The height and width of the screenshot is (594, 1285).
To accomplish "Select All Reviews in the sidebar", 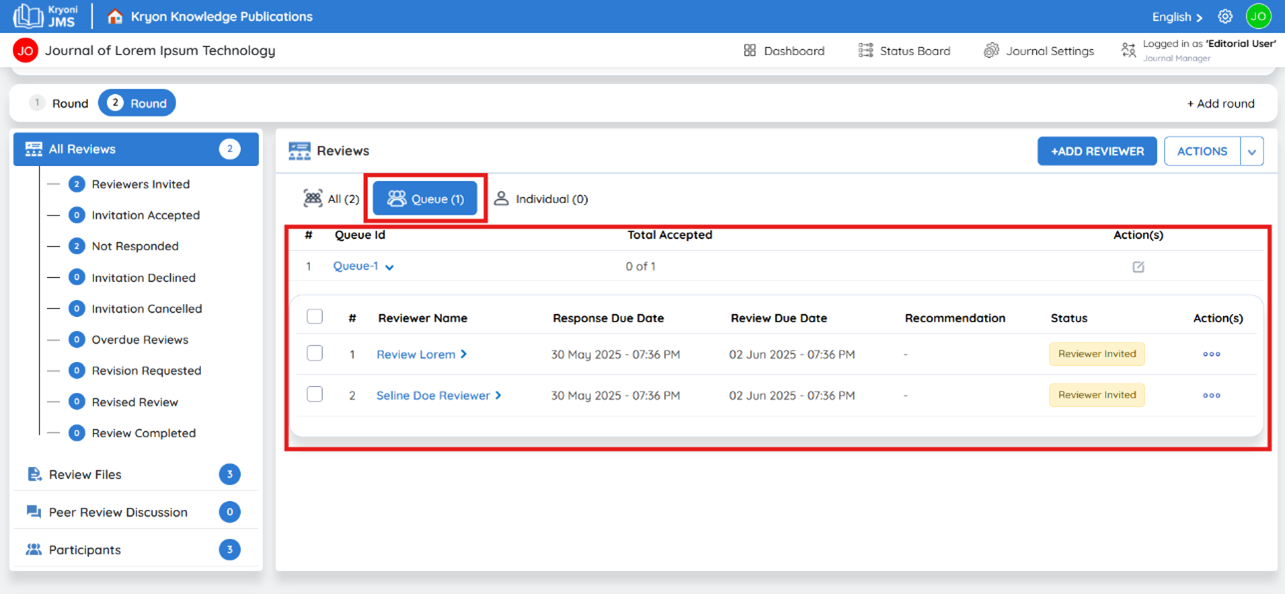I will tap(136, 149).
